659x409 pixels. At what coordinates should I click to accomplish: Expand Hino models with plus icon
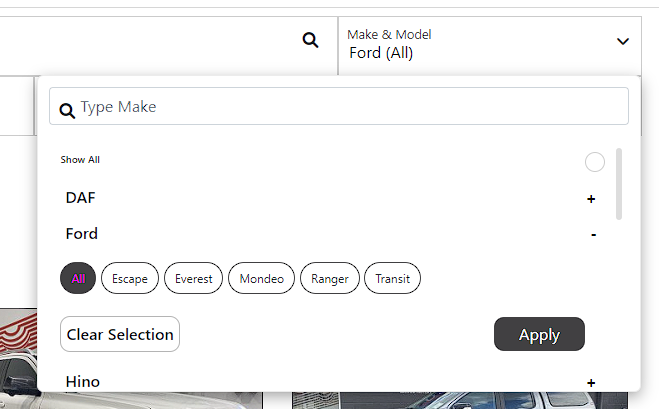[x=591, y=383]
